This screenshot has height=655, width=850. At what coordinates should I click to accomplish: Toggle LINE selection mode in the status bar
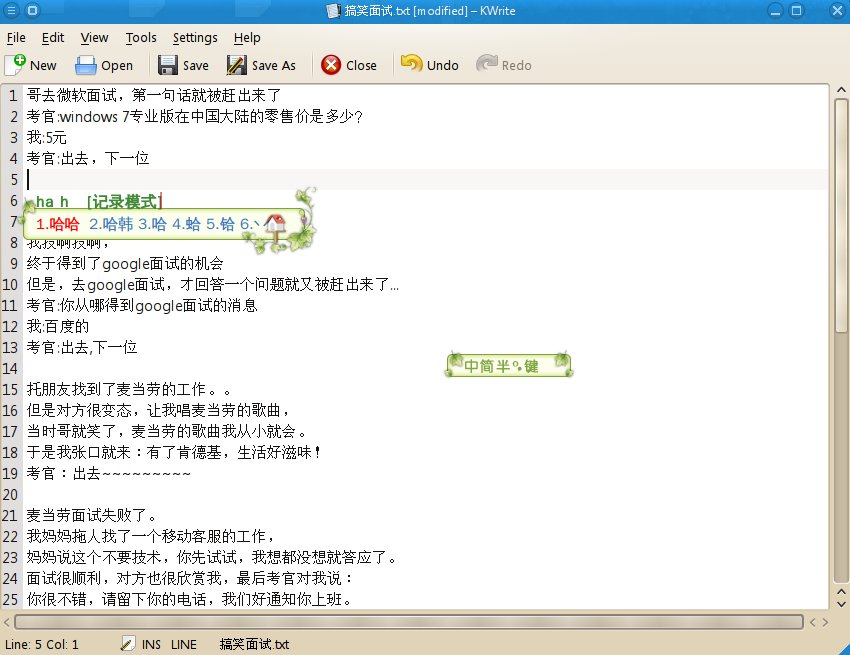[x=184, y=644]
